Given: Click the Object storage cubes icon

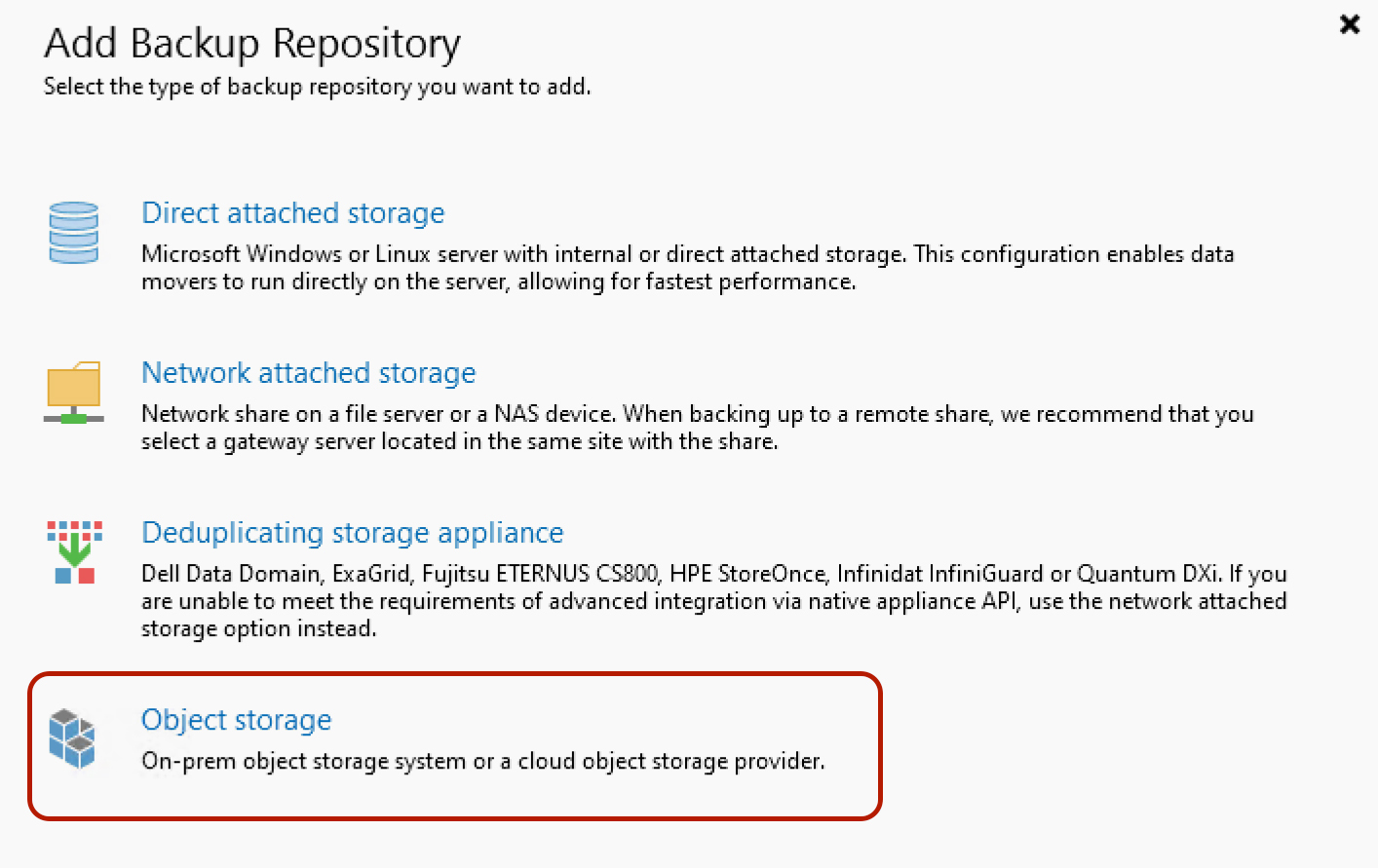Looking at the screenshot, I should pyautogui.click(x=73, y=738).
